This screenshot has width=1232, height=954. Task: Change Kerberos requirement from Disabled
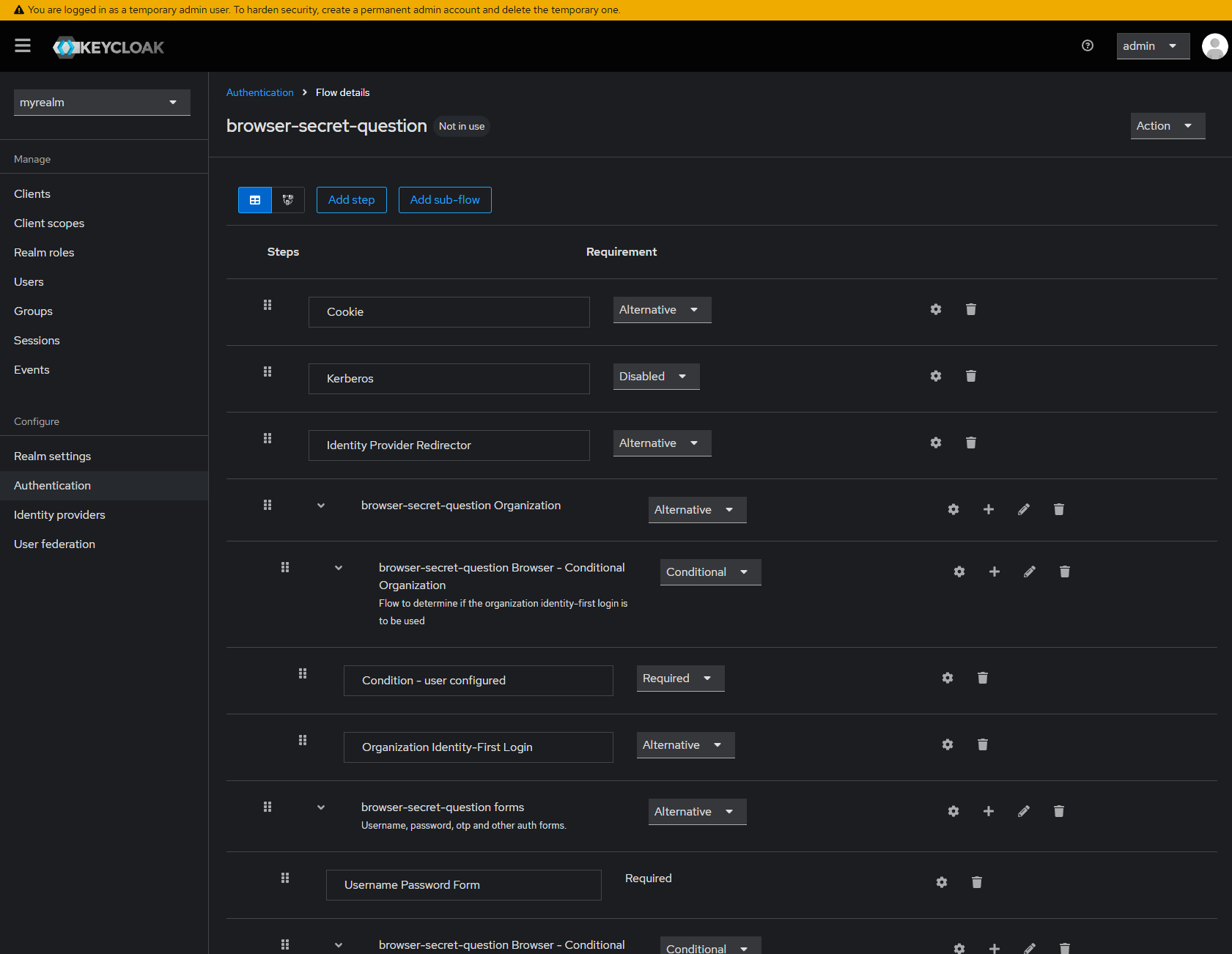click(656, 377)
